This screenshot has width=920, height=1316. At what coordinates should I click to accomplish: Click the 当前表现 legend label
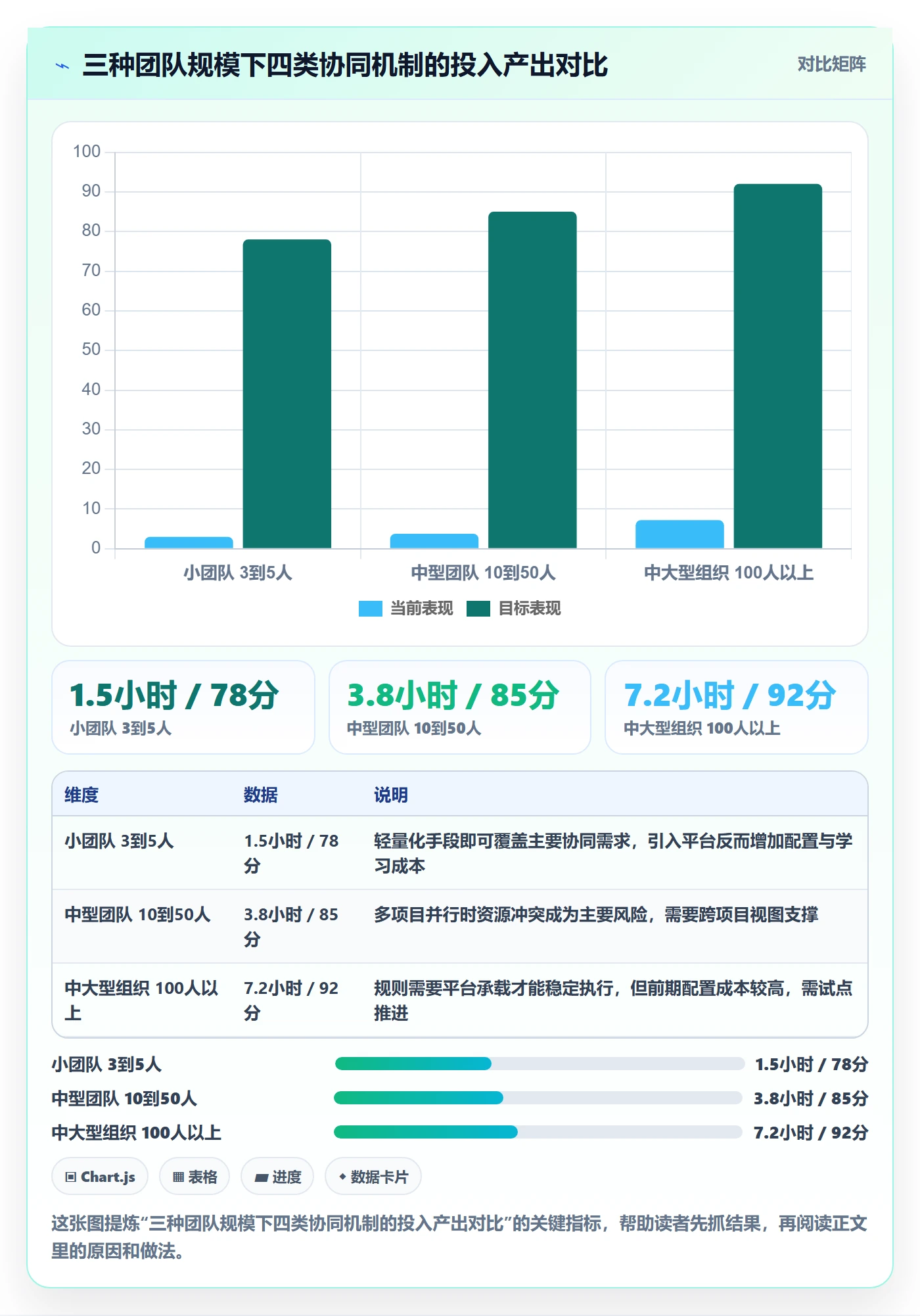click(421, 609)
